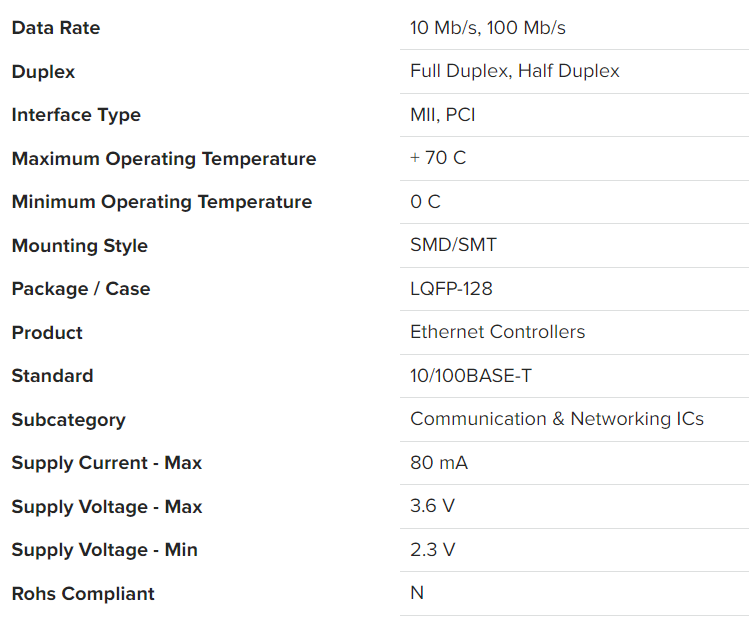
Task: Click the Interface Type label
Action: coord(76,115)
